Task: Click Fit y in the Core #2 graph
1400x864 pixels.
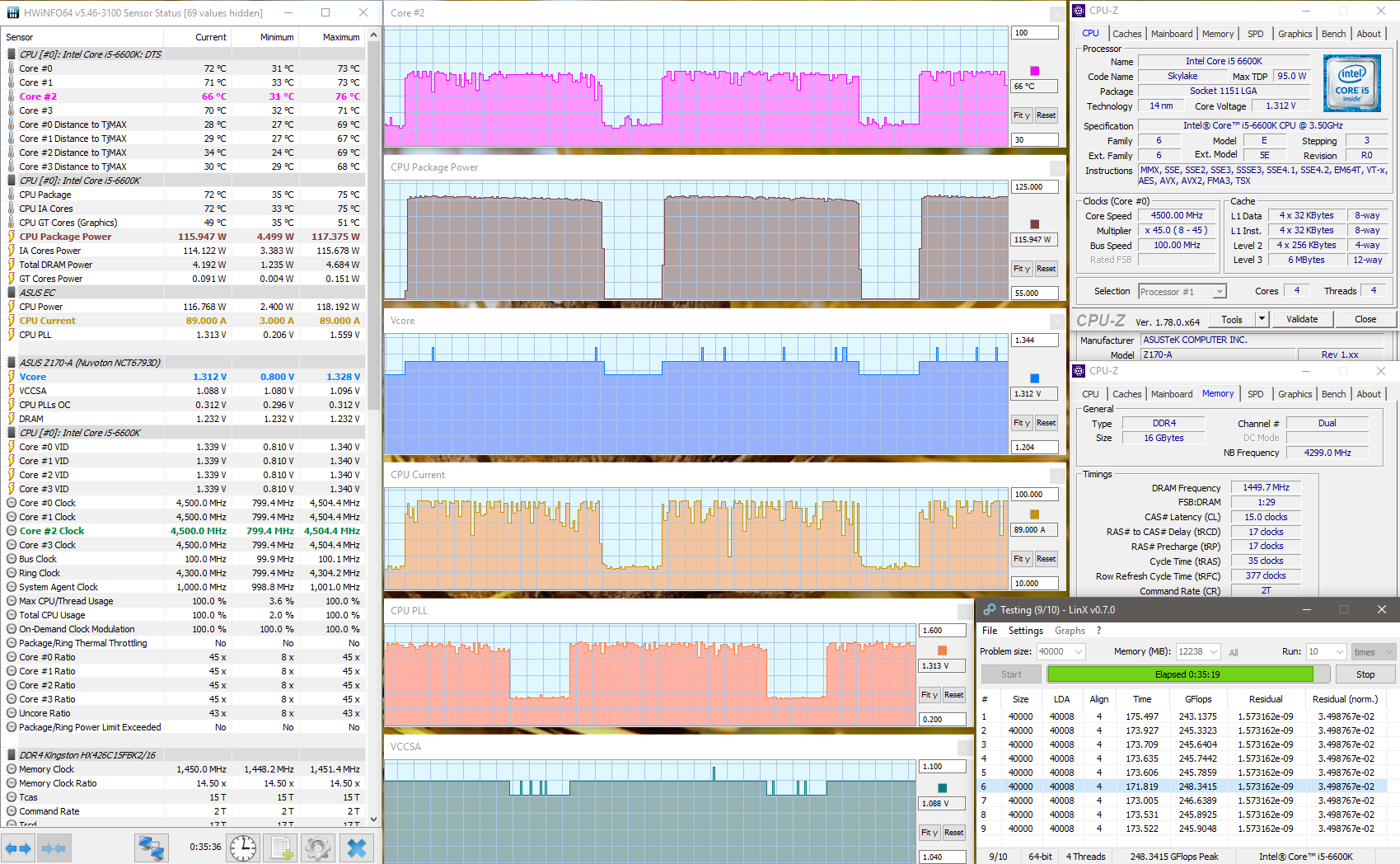Action: click(x=1022, y=115)
